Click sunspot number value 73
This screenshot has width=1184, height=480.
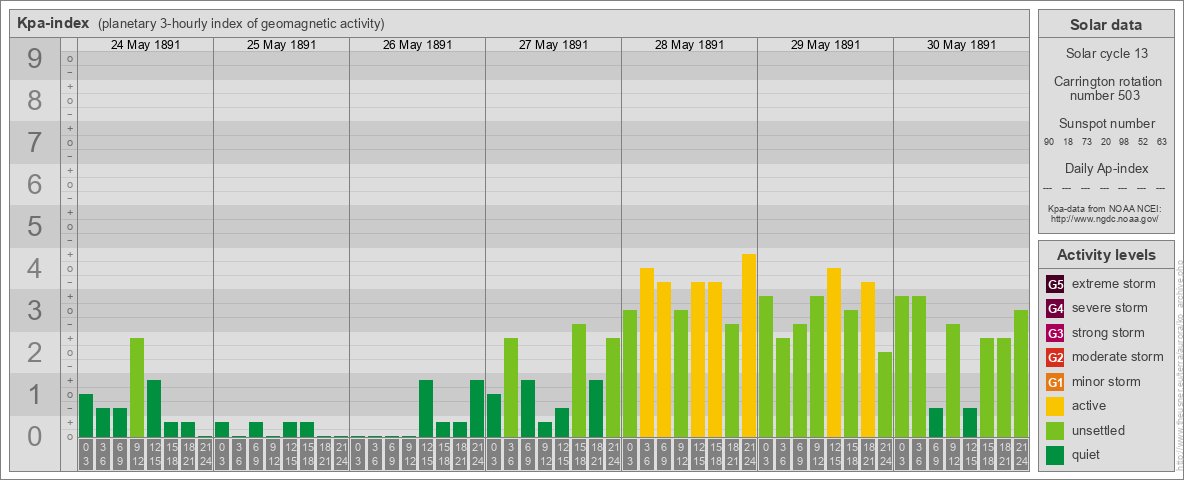tap(1087, 142)
